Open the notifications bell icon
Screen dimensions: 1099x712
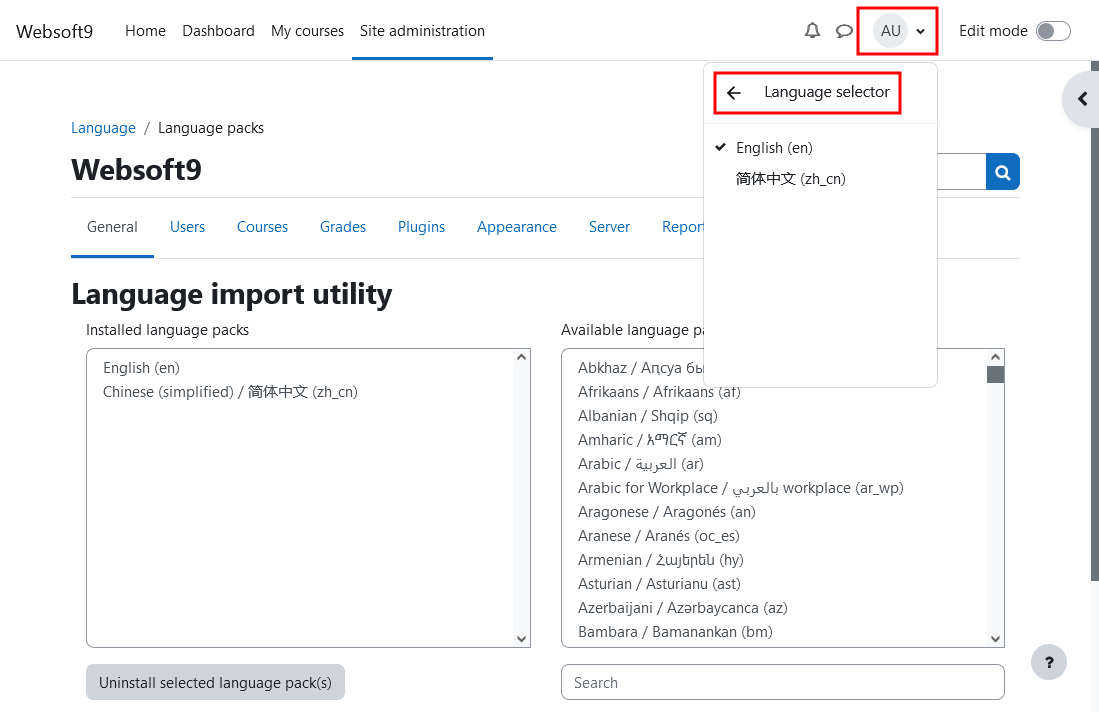pos(812,31)
